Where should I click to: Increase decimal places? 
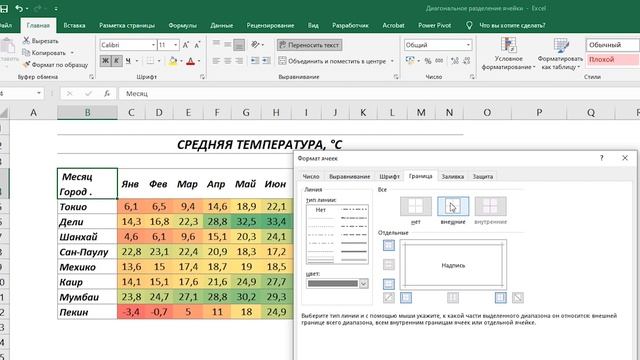point(455,61)
